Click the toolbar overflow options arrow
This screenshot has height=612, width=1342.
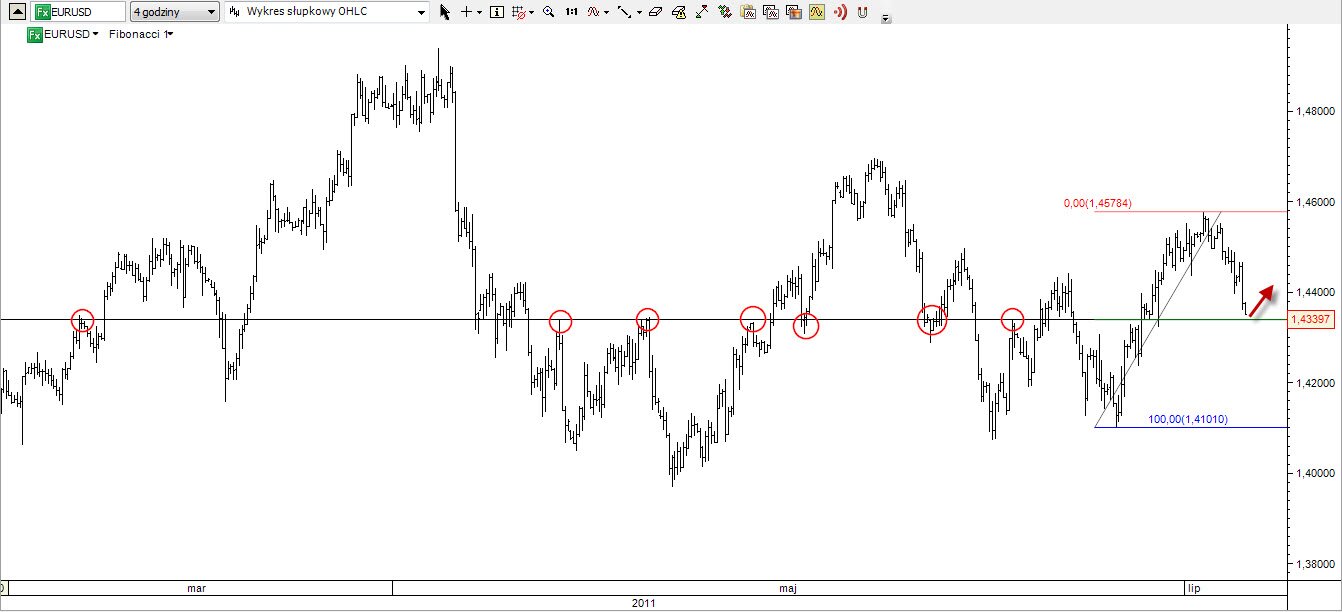886,18
